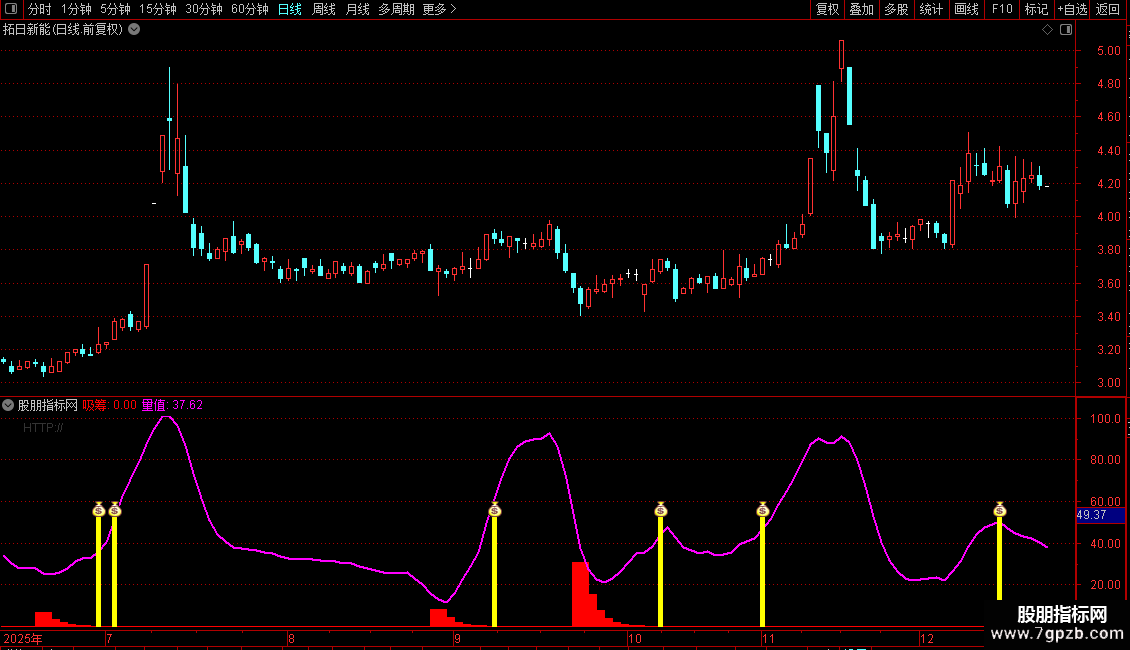Open 多周期 multi-period view
Image resolution: width=1130 pixels, height=650 pixels.
396,9
